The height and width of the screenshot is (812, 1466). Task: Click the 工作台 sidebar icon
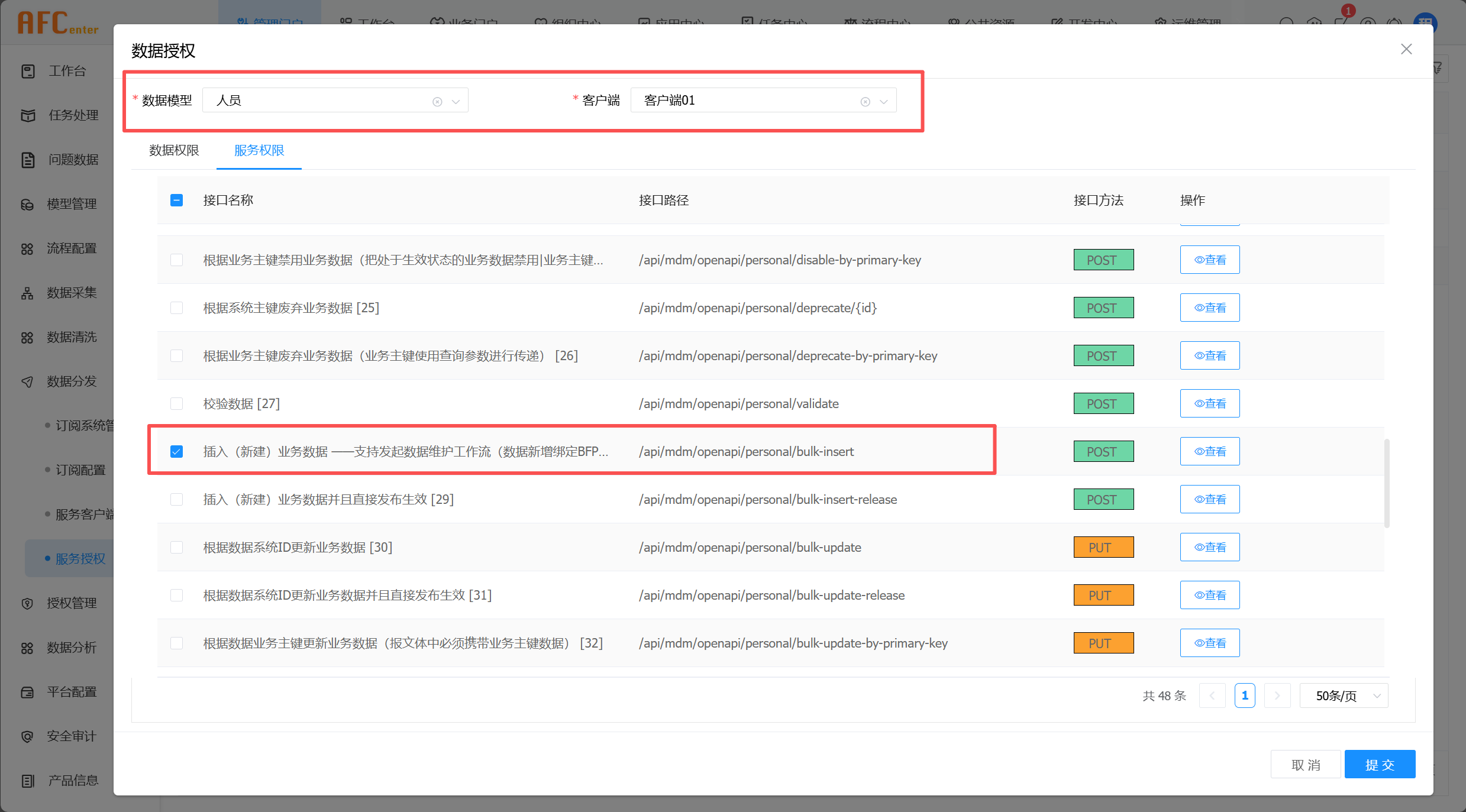click(28, 71)
